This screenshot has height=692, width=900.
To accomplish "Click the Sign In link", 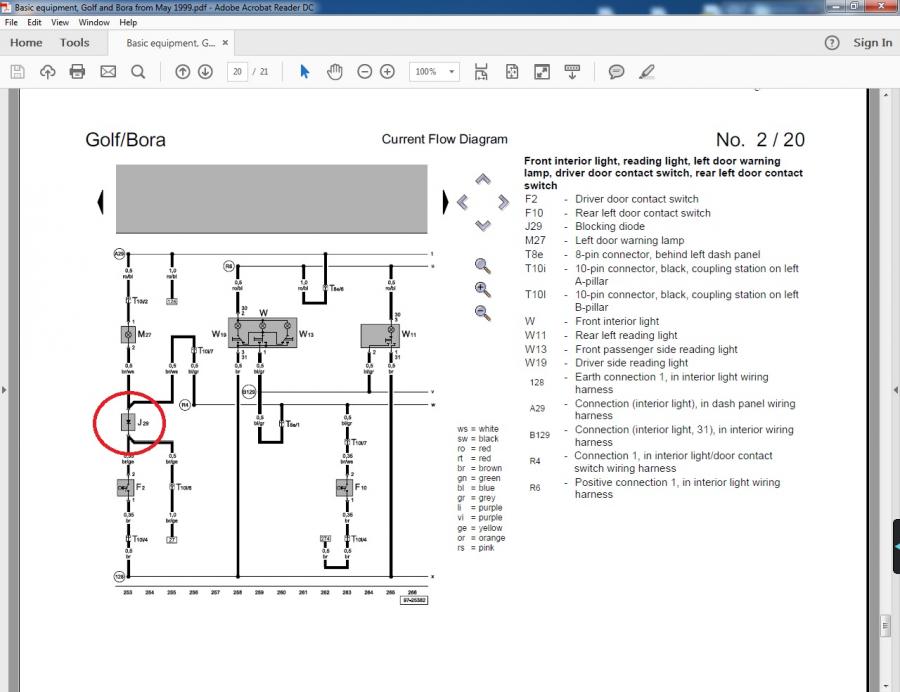I will coord(872,43).
